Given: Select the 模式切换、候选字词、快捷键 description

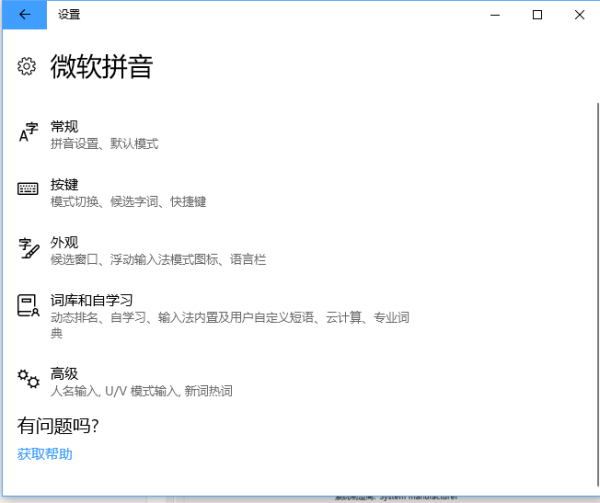Looking at the screenshot, I should (x=129, y=202).
